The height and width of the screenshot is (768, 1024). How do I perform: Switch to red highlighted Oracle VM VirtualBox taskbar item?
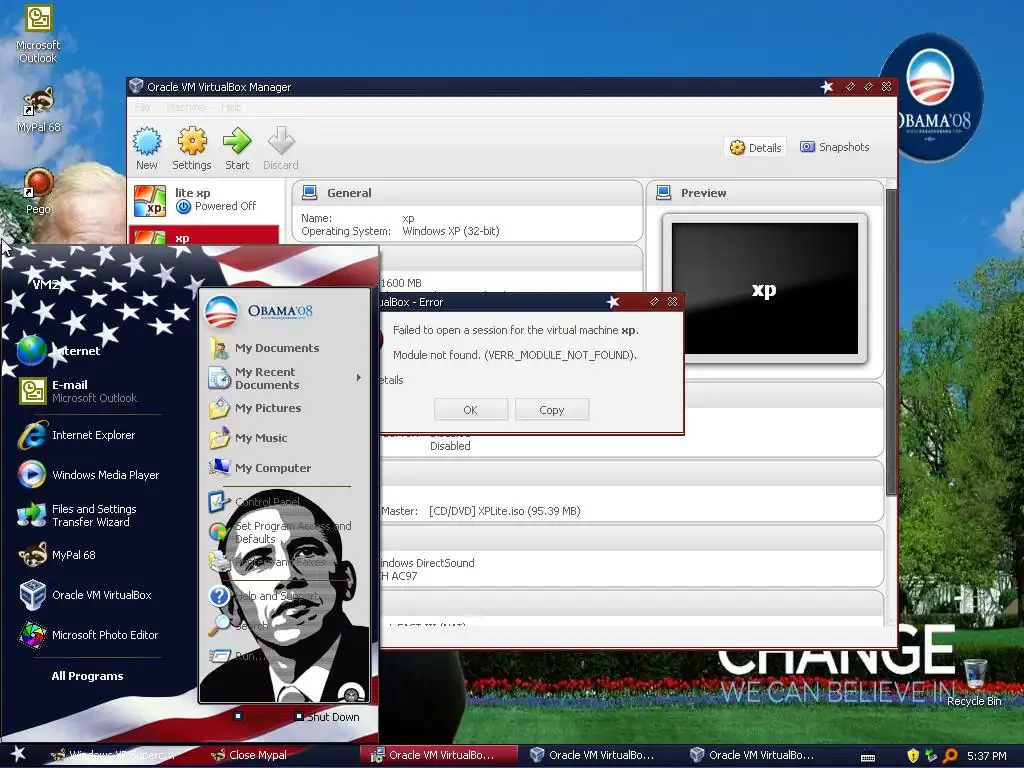click(440, 755)
